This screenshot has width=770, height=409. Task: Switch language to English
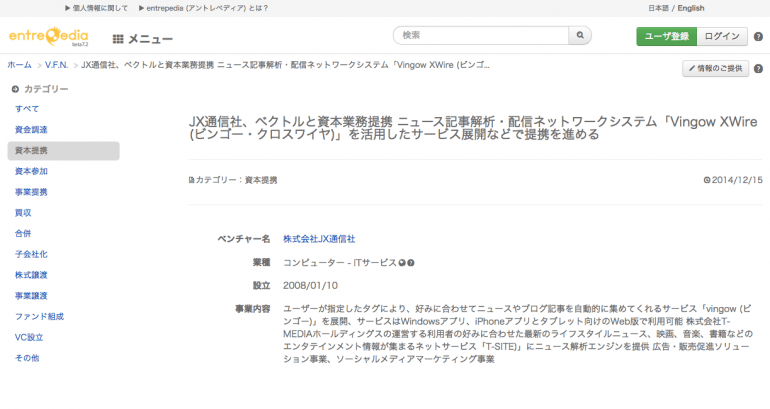click(x=691, y=8)
